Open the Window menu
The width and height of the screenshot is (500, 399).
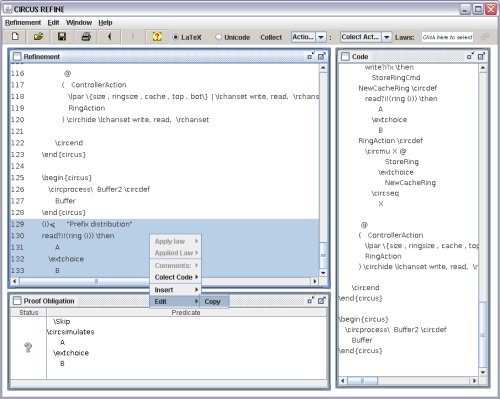79,23
